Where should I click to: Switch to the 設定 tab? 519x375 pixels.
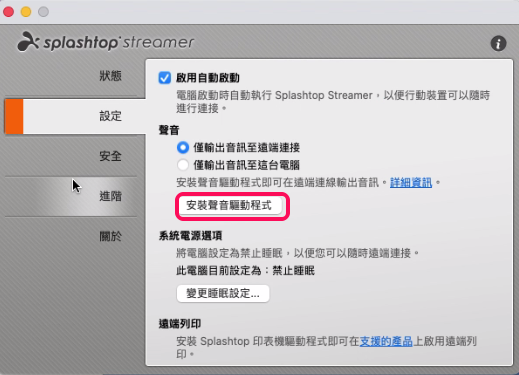(x=75, y=116)
